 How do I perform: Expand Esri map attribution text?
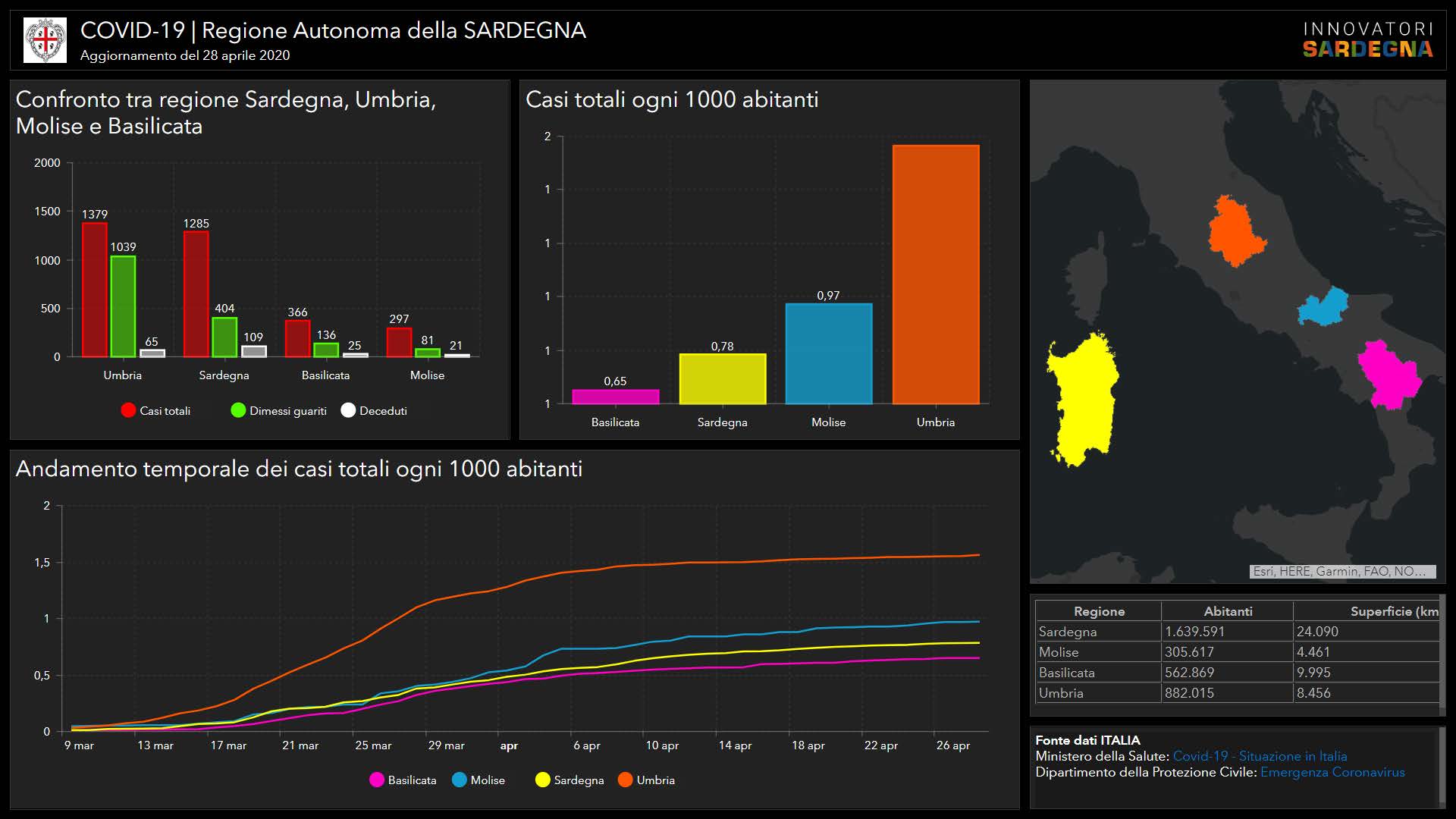pos(1341,572)
